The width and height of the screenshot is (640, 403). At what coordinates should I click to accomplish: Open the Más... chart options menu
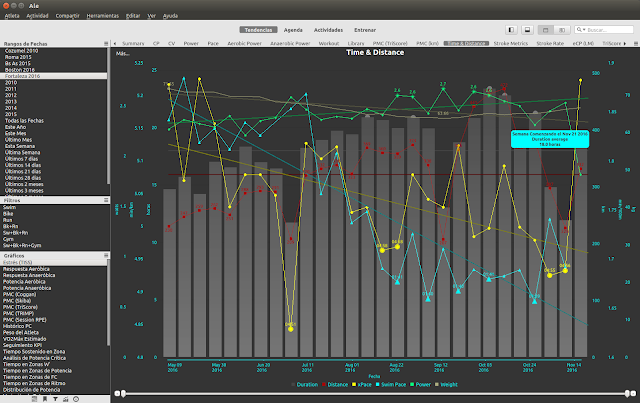click(122, 53)
